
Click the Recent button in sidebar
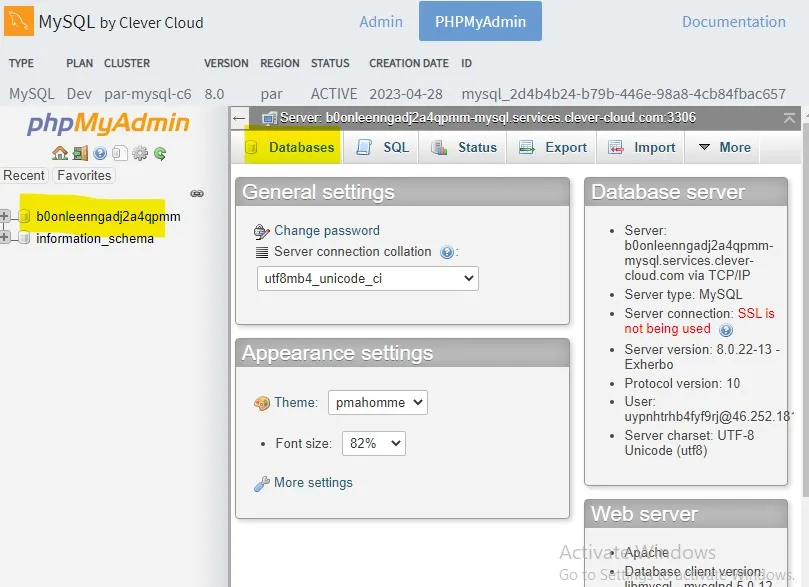coord(24,175)
